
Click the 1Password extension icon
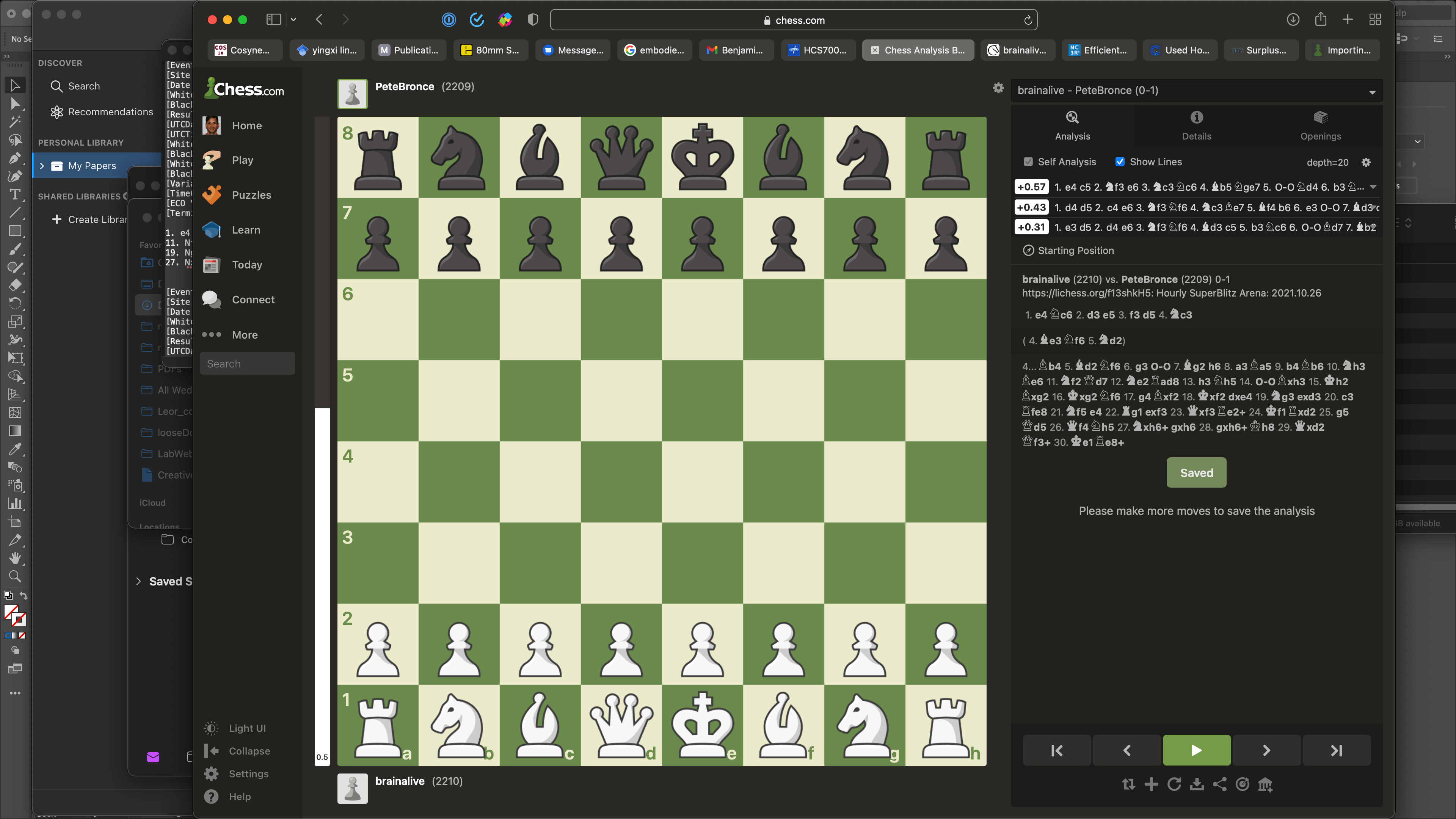point(449,20)
